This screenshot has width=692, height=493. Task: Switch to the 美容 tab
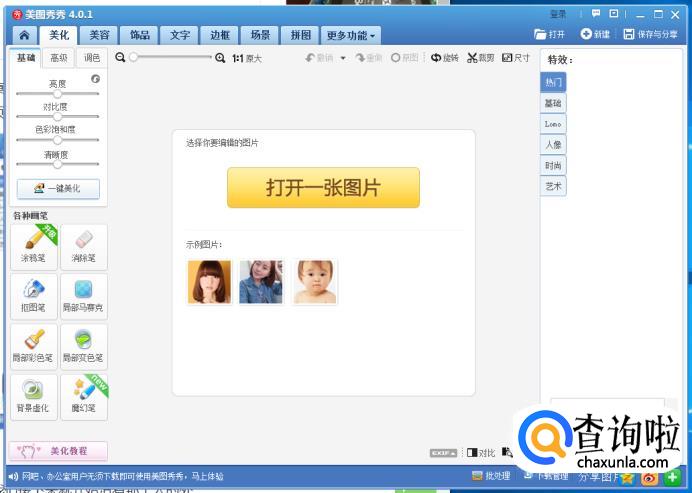(99, 35)
